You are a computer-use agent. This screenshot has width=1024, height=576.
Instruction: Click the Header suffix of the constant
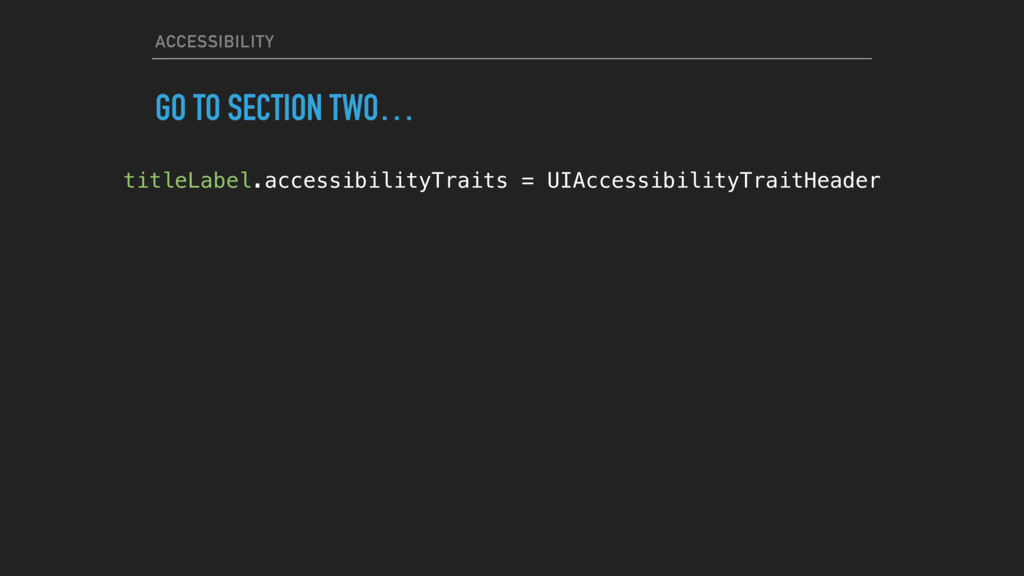pyautogui.click(x=842, y=180)
